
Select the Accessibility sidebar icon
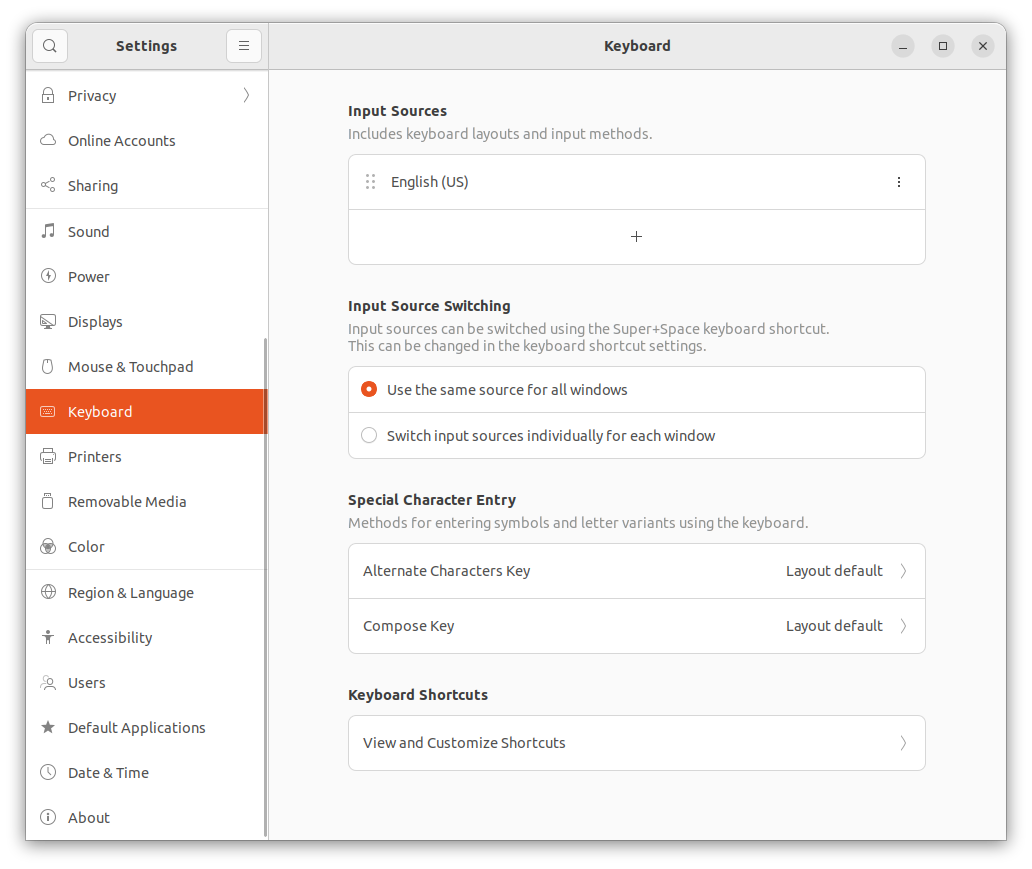coord(47,637)
